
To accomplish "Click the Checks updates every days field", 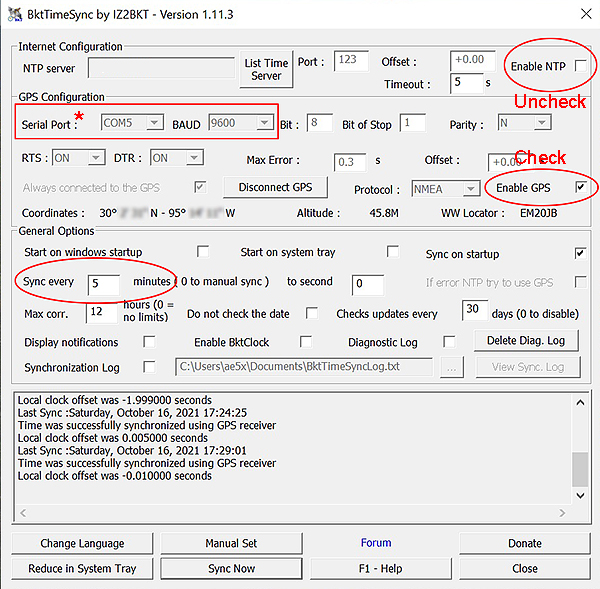I will [475, 310].
